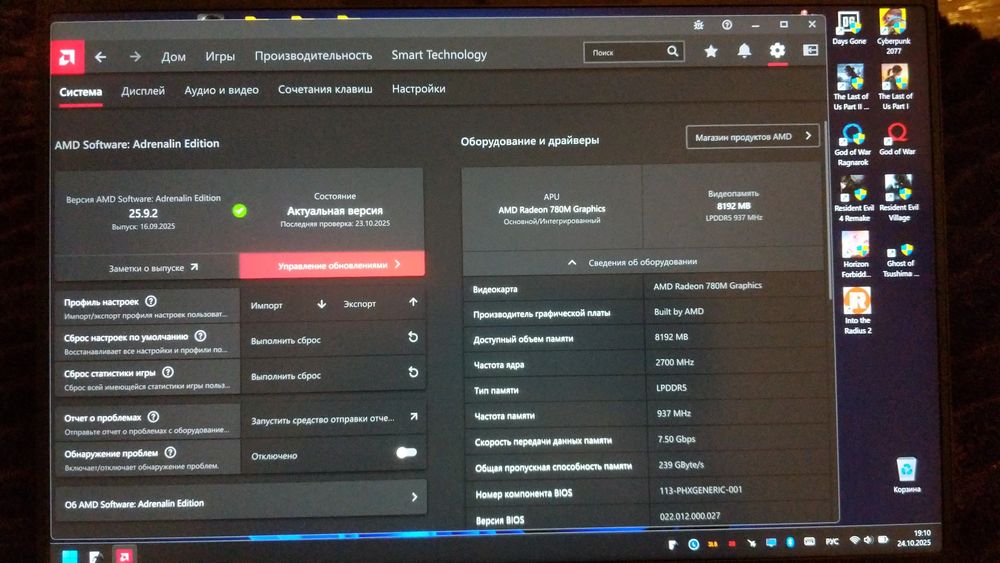Screen dimensions: 1000x563
Task: Click Управление обновлениями button
Action: [x=332, y=264]
